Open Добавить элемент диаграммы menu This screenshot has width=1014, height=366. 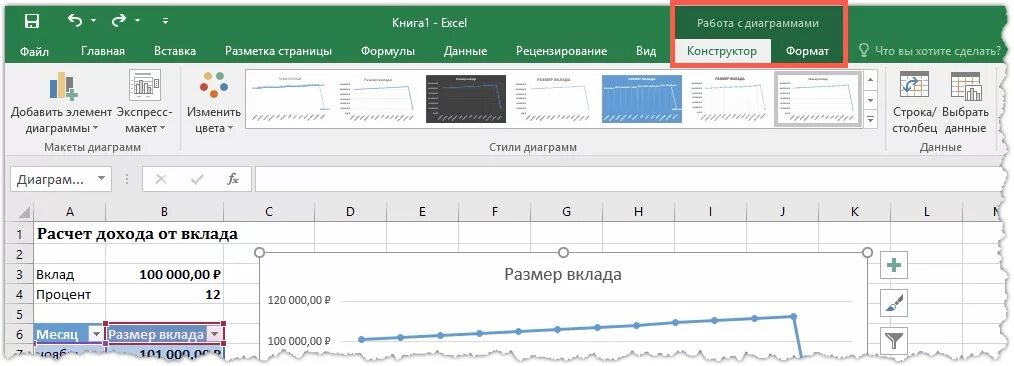tap(61, 102)
